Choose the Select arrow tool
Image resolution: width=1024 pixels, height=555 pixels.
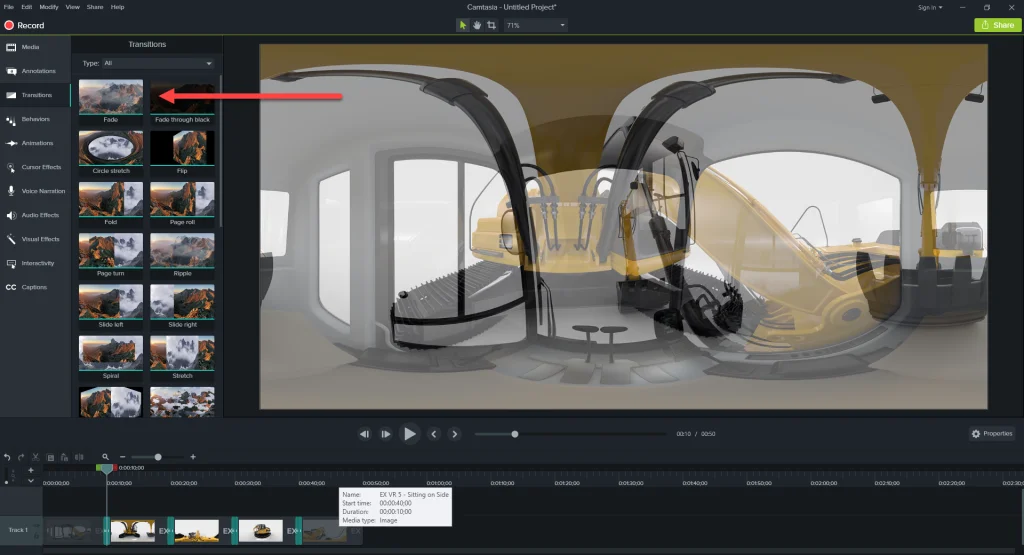click(463, 25)
